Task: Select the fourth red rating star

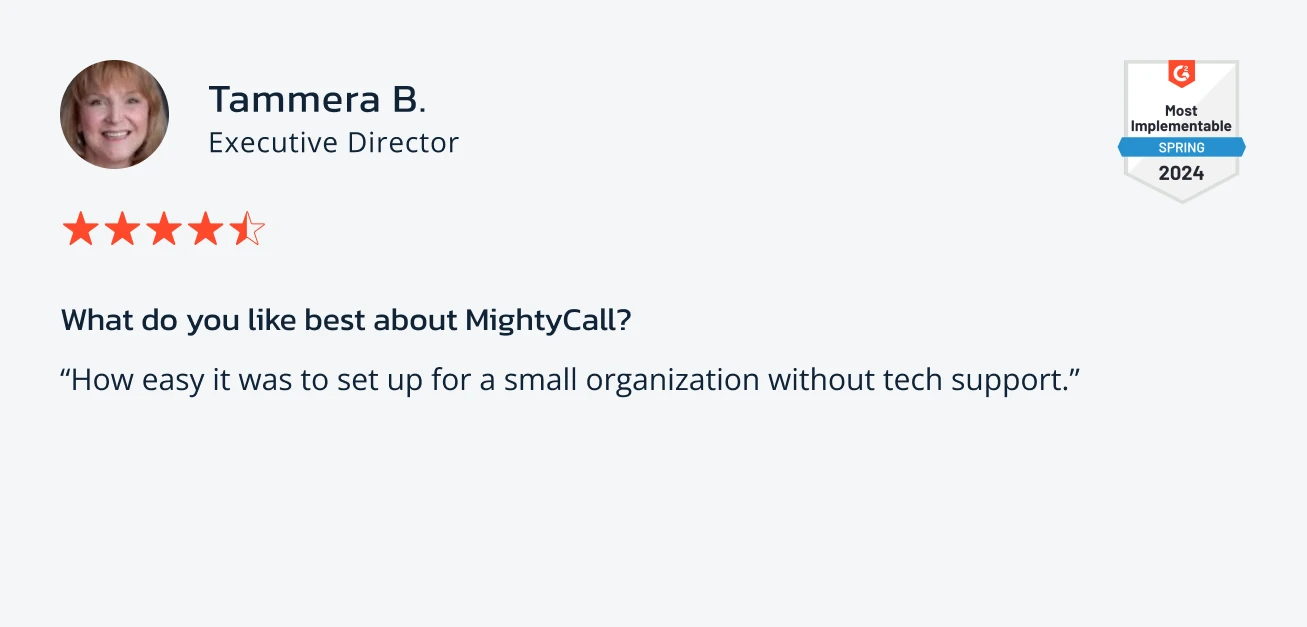Action: pos(206,229)
